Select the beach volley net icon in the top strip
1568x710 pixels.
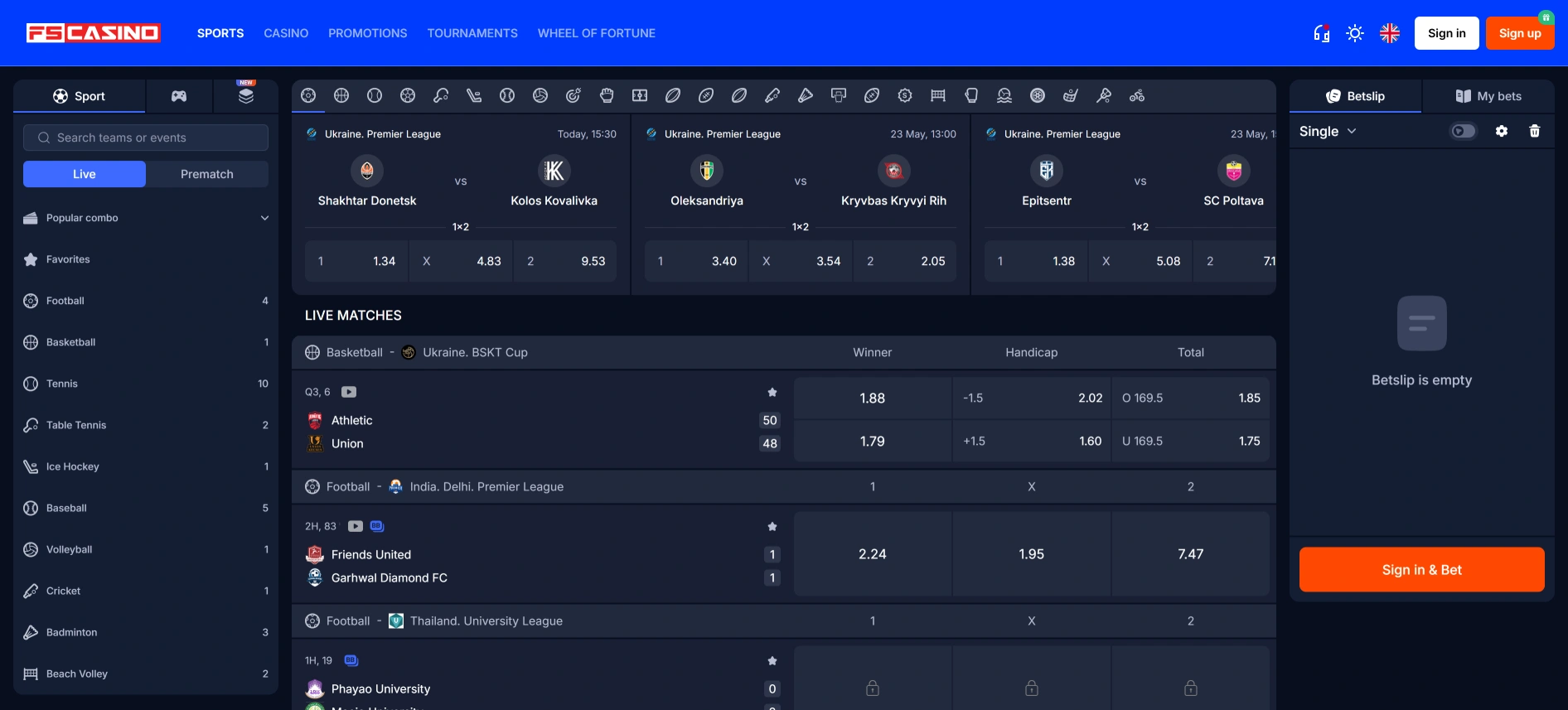938,96
